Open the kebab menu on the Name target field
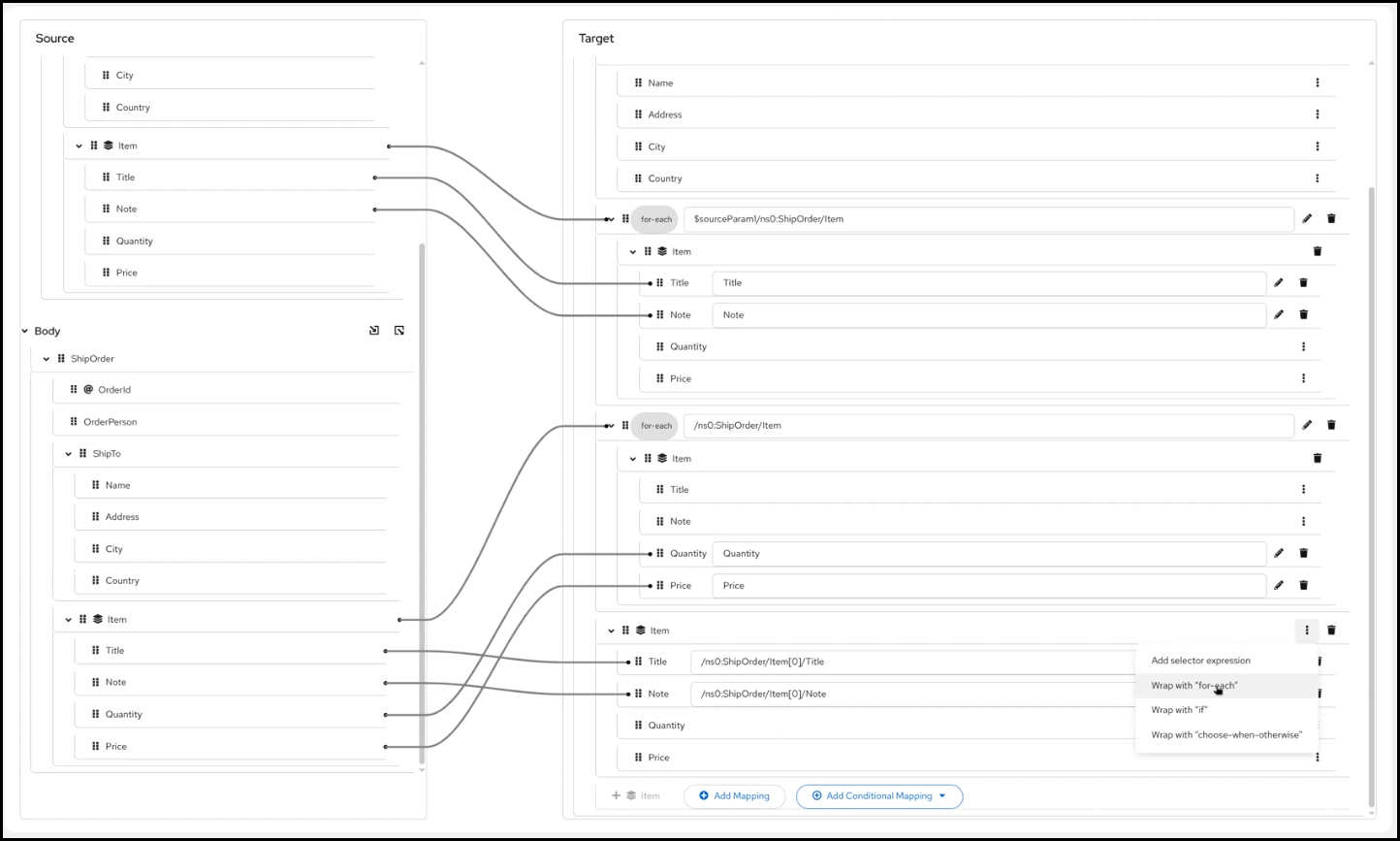The image size is (1400, 841). click(1317, 82)
